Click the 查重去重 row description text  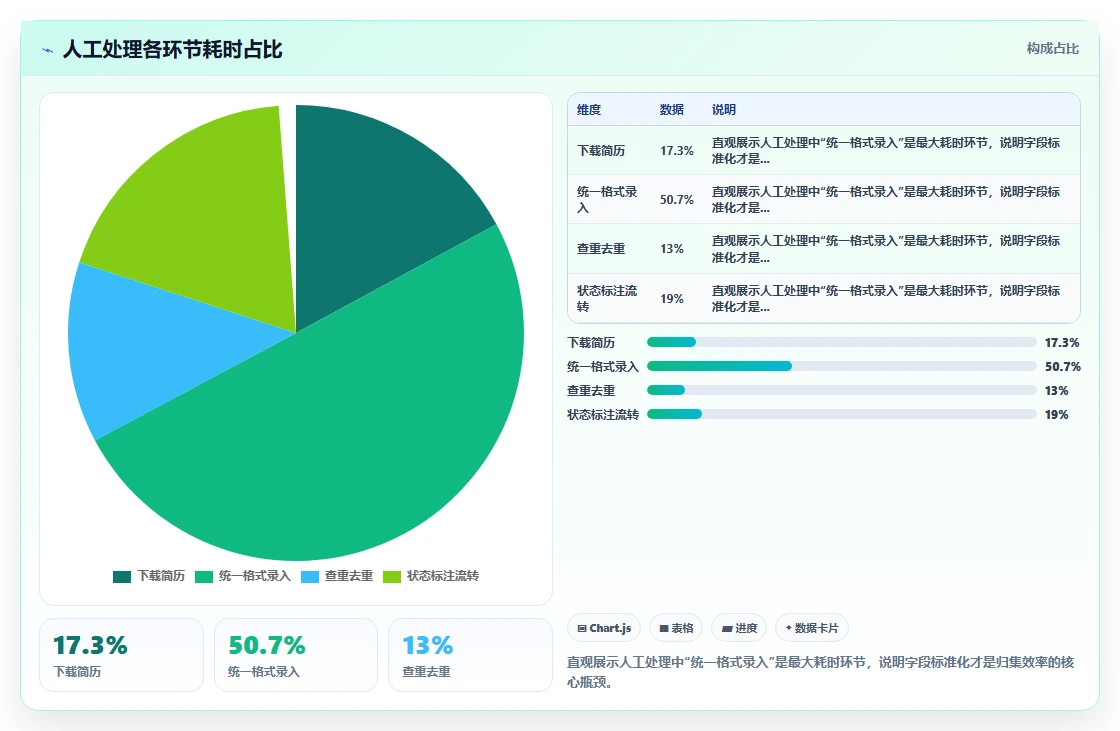tap(886, 249)
